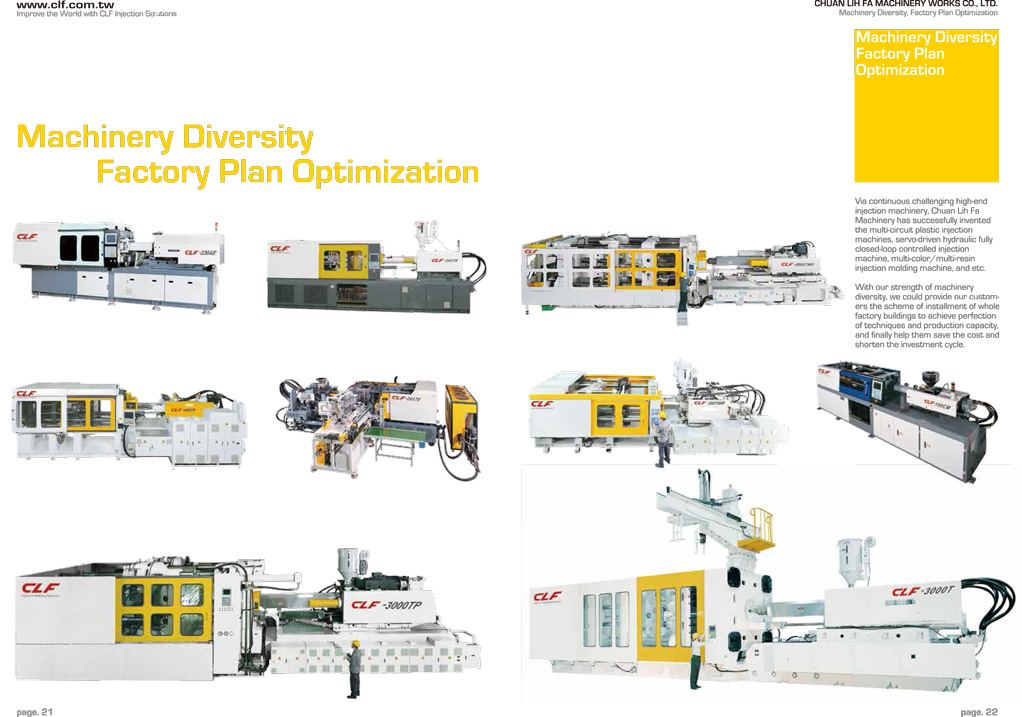The width and height of the screenshot is (1023, 717).
Task: Select the dark grey-base machine with yellow door
Action: coord(376,269)
